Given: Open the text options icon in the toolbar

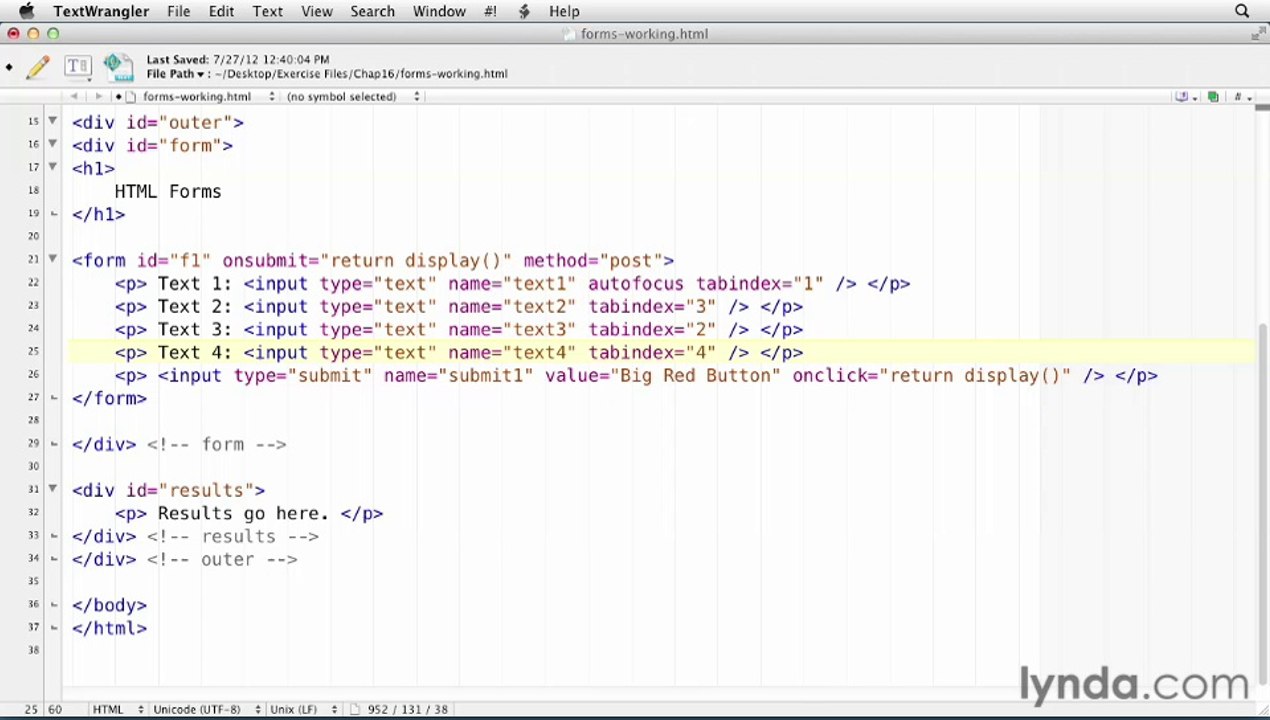Looking at the screenshot, I should [77, 67].
